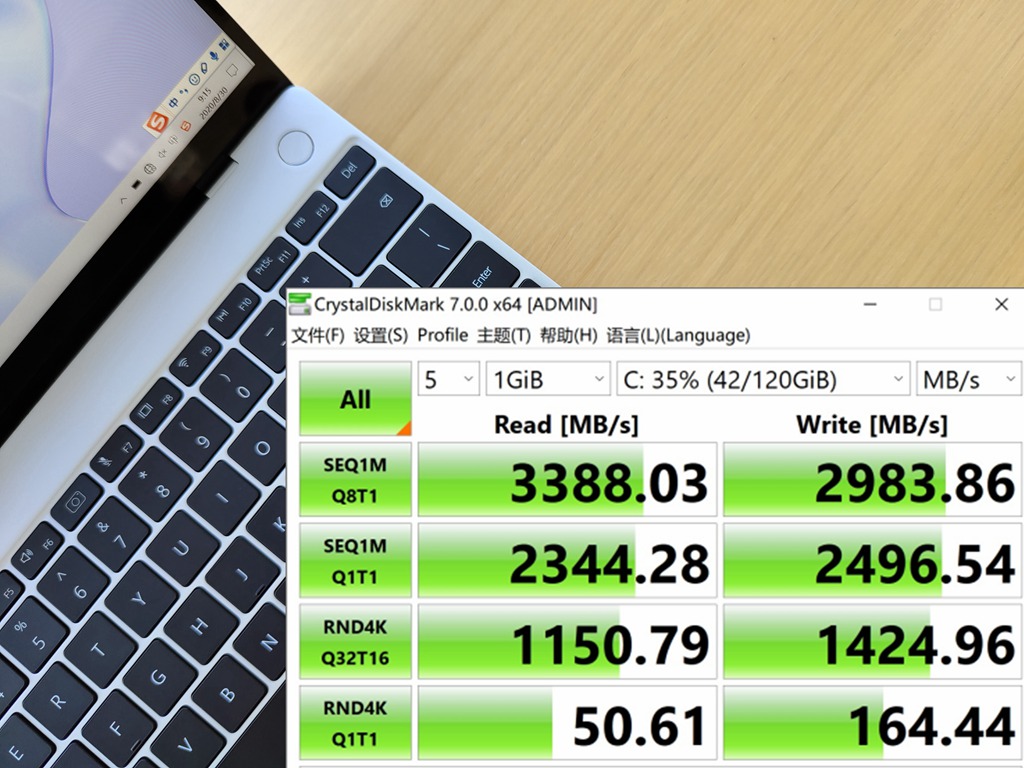This screenshot has height=768, width=1024.
Task: Expand the 1GiB test size dropdown
Action: point(549,379)
